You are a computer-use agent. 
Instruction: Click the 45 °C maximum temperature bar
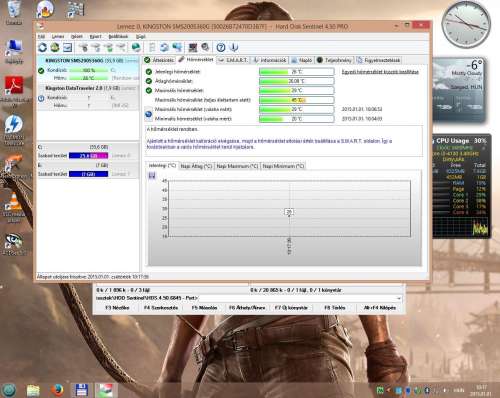coord(297,100)
